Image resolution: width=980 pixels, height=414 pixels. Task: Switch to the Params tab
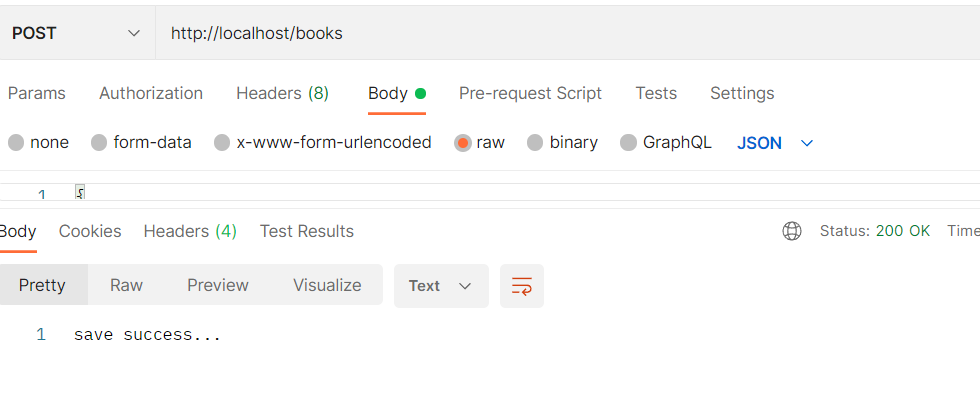pos(36,93)
